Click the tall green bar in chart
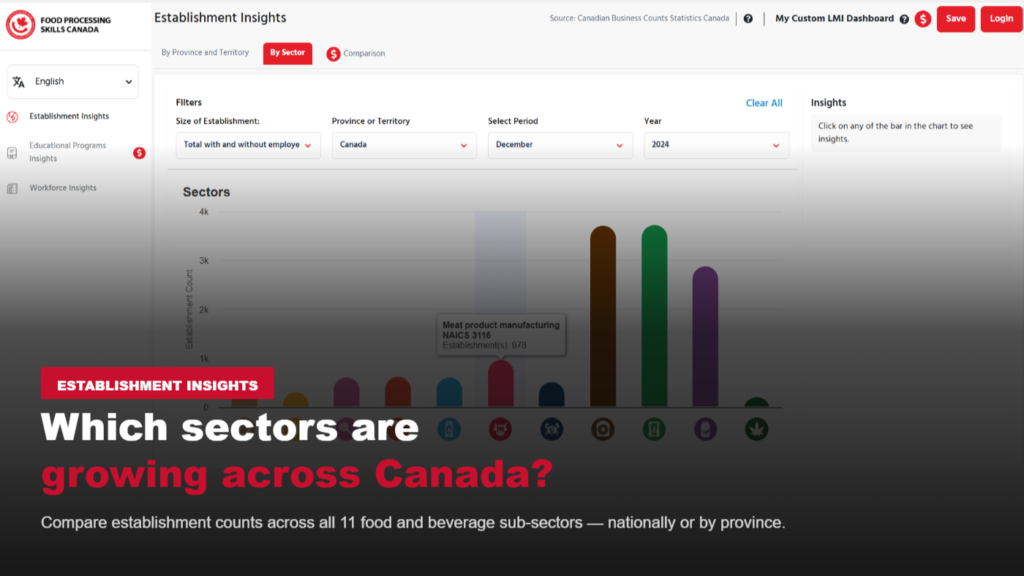This screenshot has height=576, width=1024. coord(654,316)
